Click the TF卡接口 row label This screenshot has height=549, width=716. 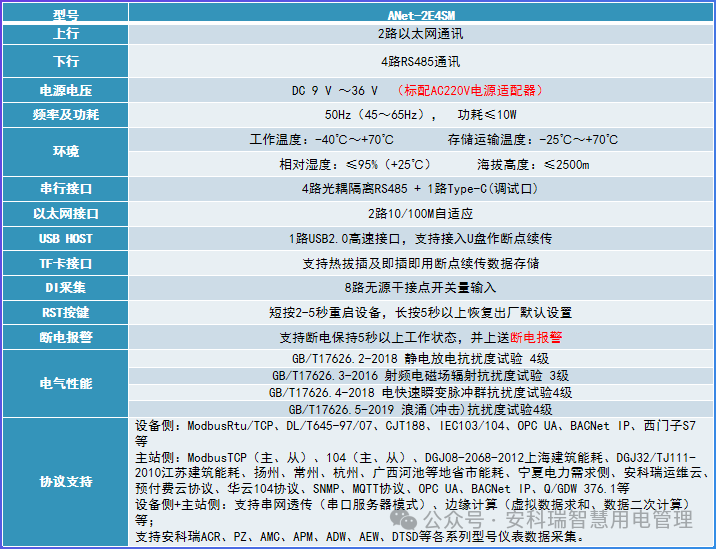(65, 263)
